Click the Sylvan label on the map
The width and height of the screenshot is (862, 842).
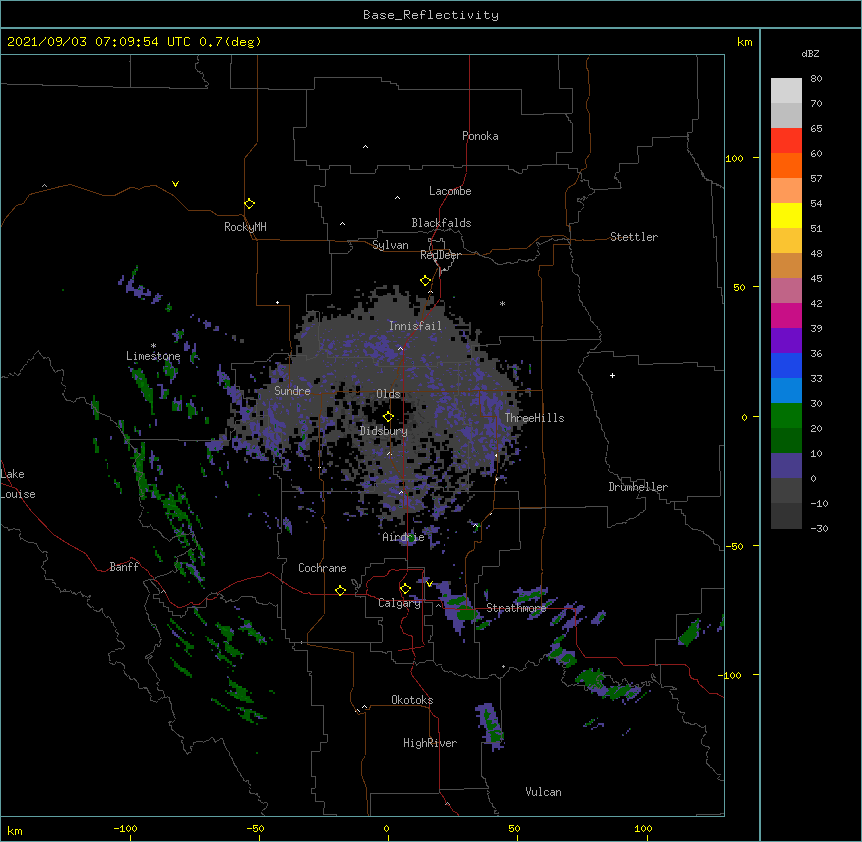390,245
